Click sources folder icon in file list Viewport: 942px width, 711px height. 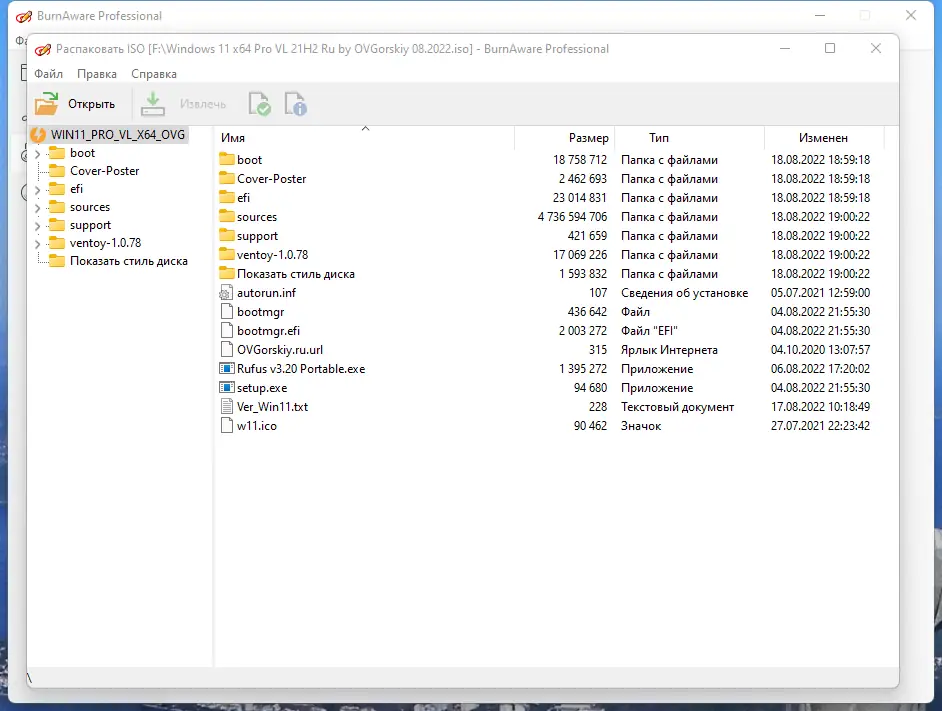(x=226, y=216)
